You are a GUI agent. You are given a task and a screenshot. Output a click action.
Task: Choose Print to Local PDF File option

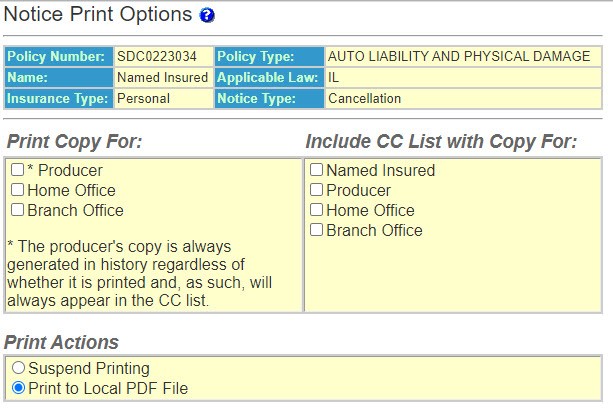(18, 388)
